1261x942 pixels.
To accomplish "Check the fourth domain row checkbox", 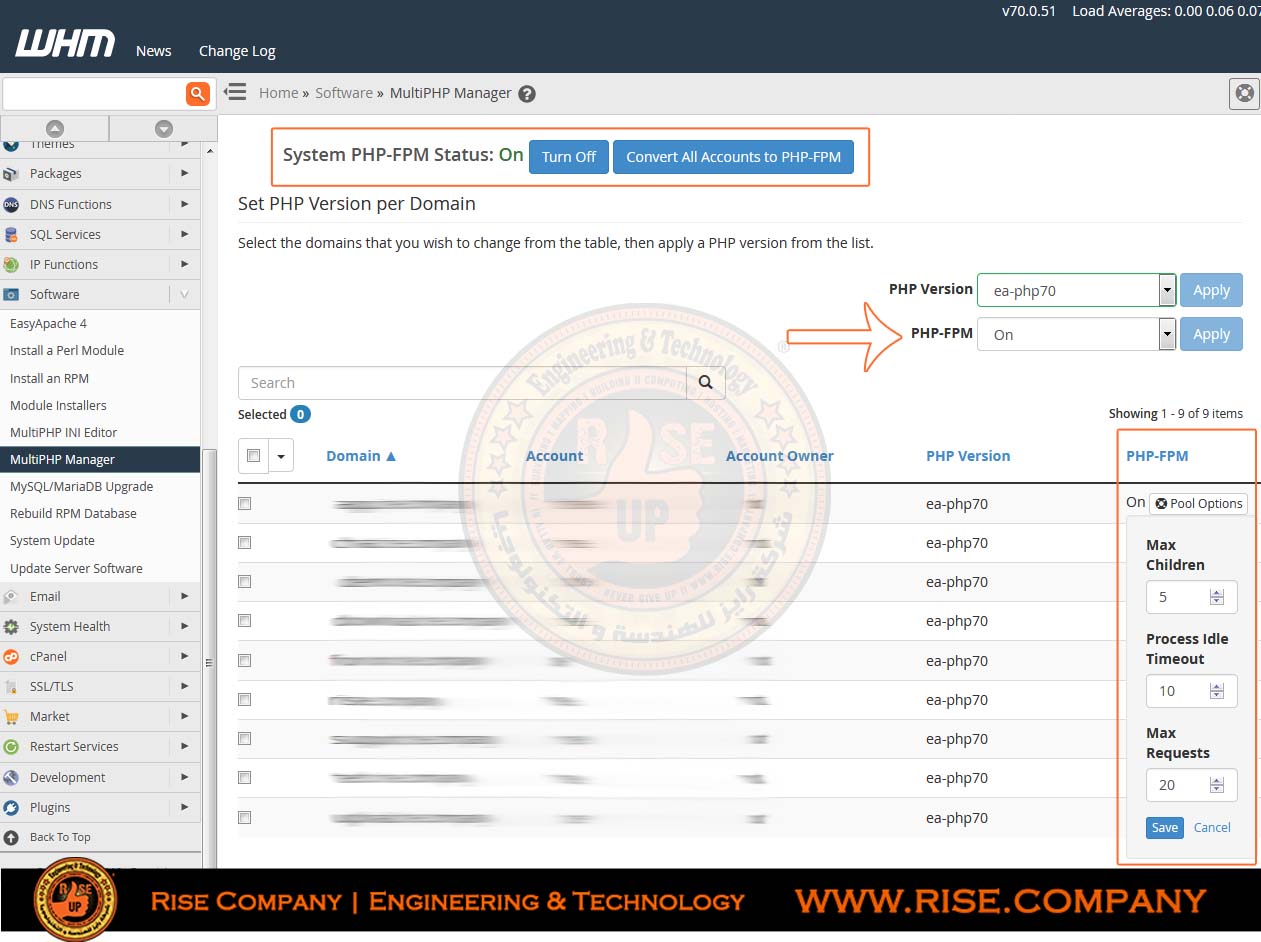I will (x=244, y=621).
